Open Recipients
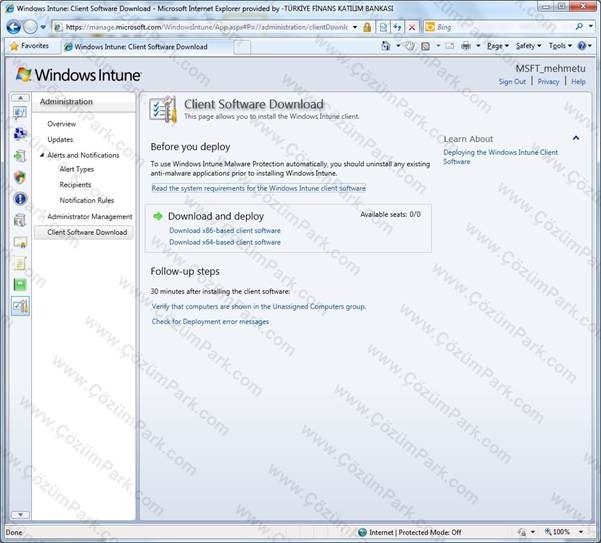 [x=75, y=185]
